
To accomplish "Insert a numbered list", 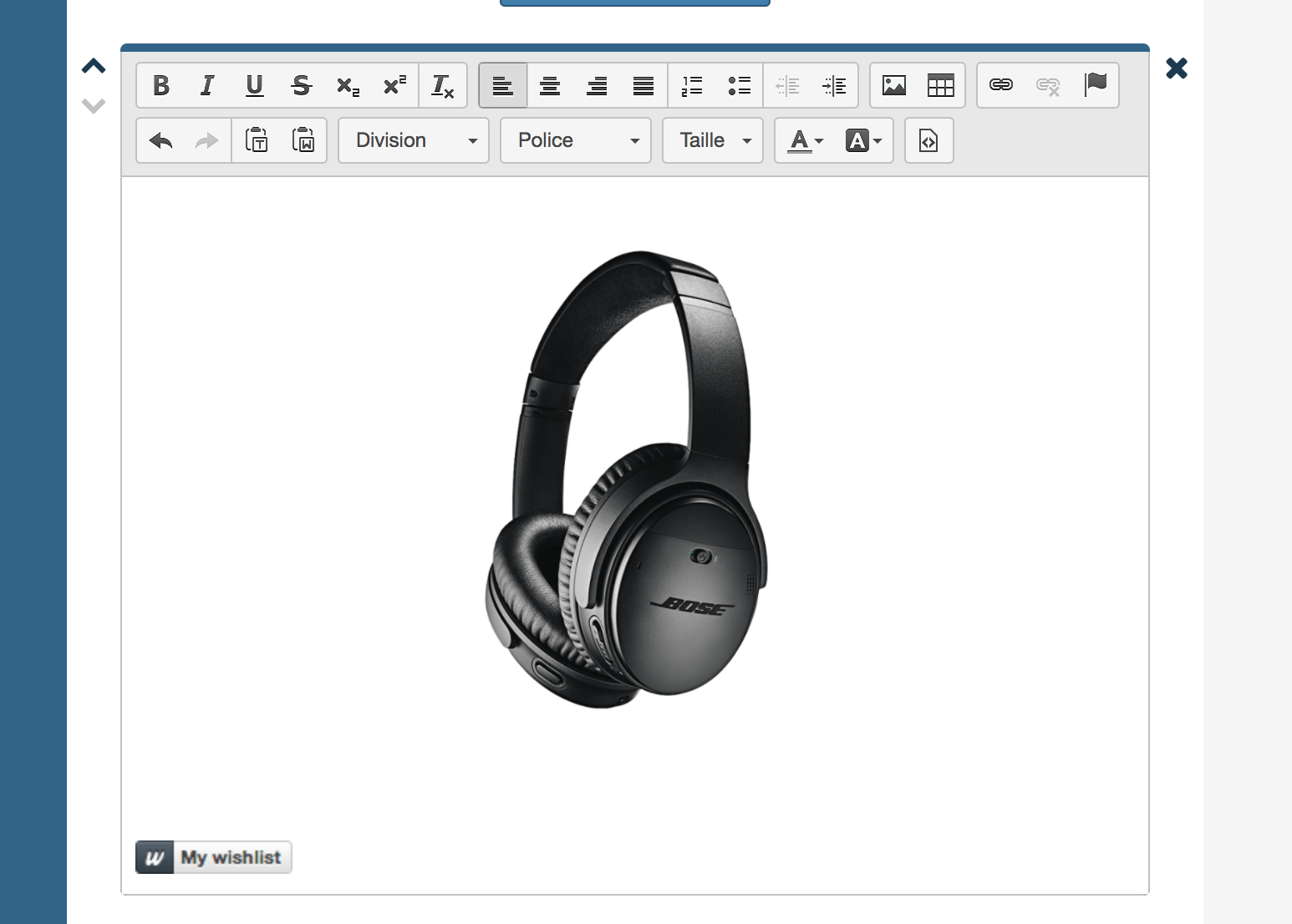I will tap(692, 85).
